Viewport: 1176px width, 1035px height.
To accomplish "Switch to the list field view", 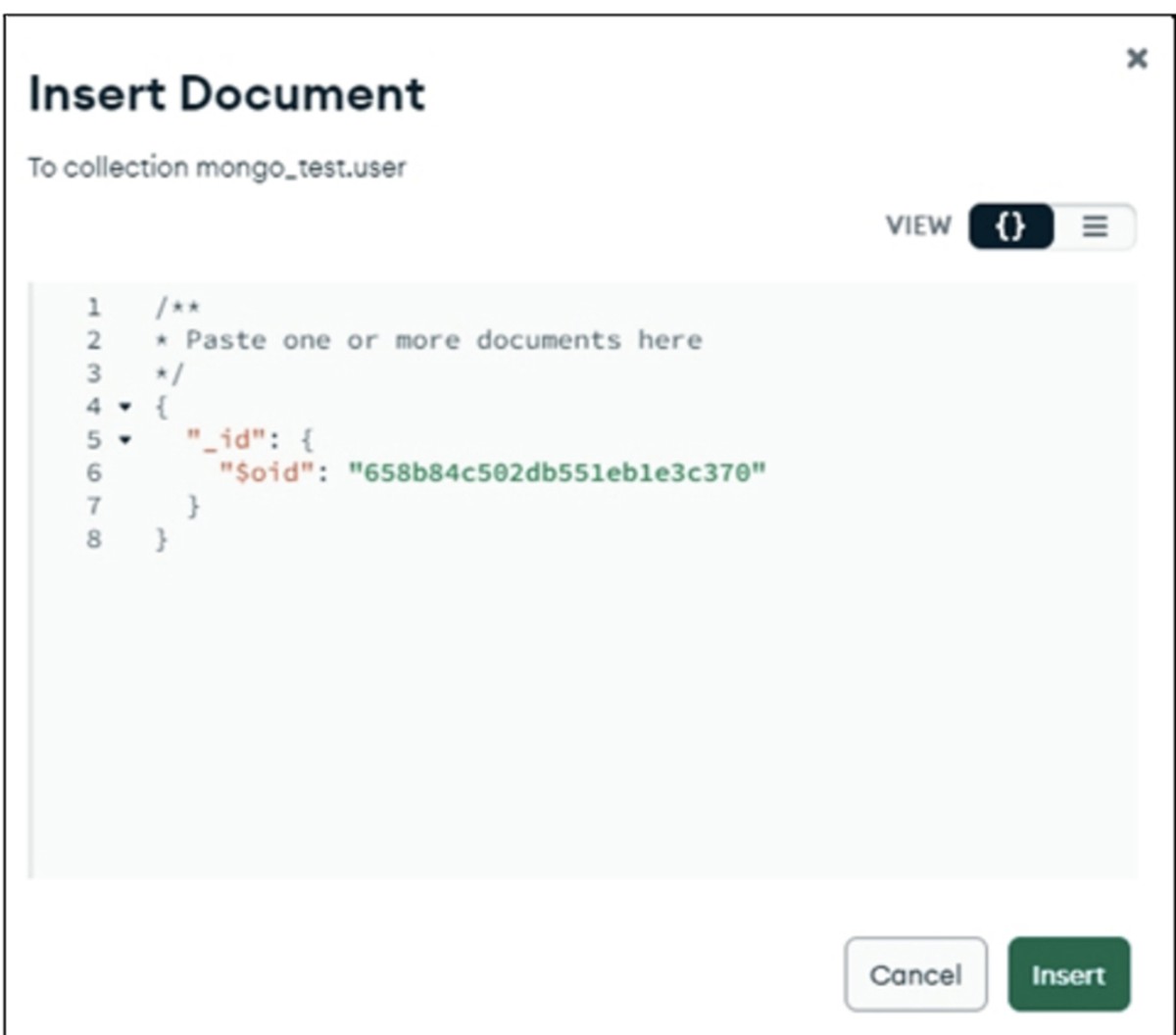I will (1095, 226).
